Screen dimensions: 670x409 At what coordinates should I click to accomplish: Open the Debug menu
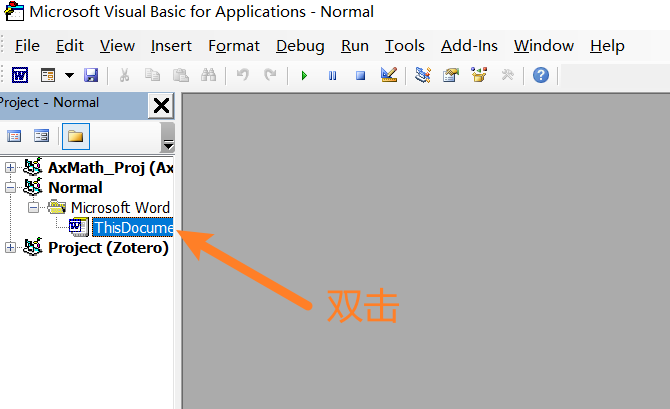(300, 46)
